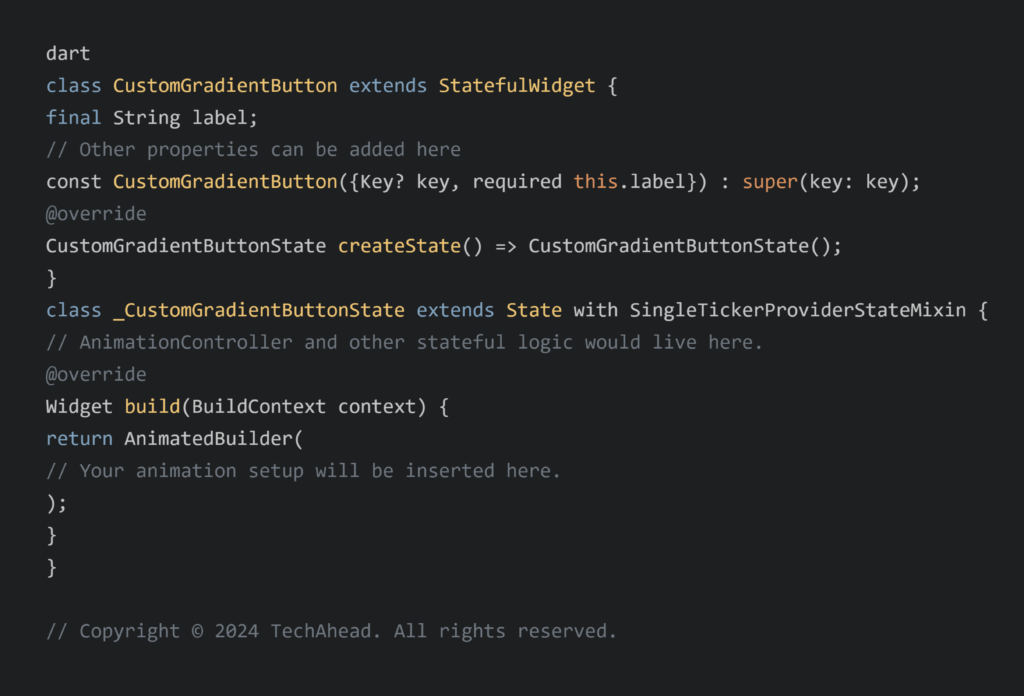The image size is (1024, 696).
Task: Click the StatefulWidget class name
Action: point(517,86)
